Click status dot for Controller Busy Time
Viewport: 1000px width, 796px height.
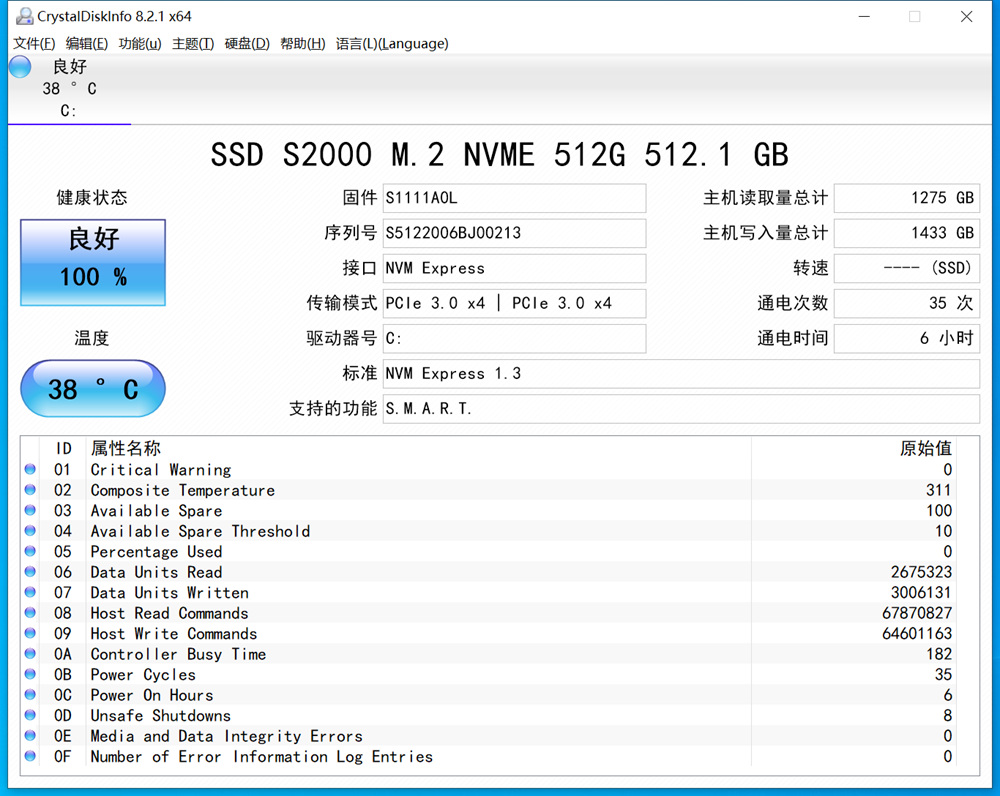point(30,654)
